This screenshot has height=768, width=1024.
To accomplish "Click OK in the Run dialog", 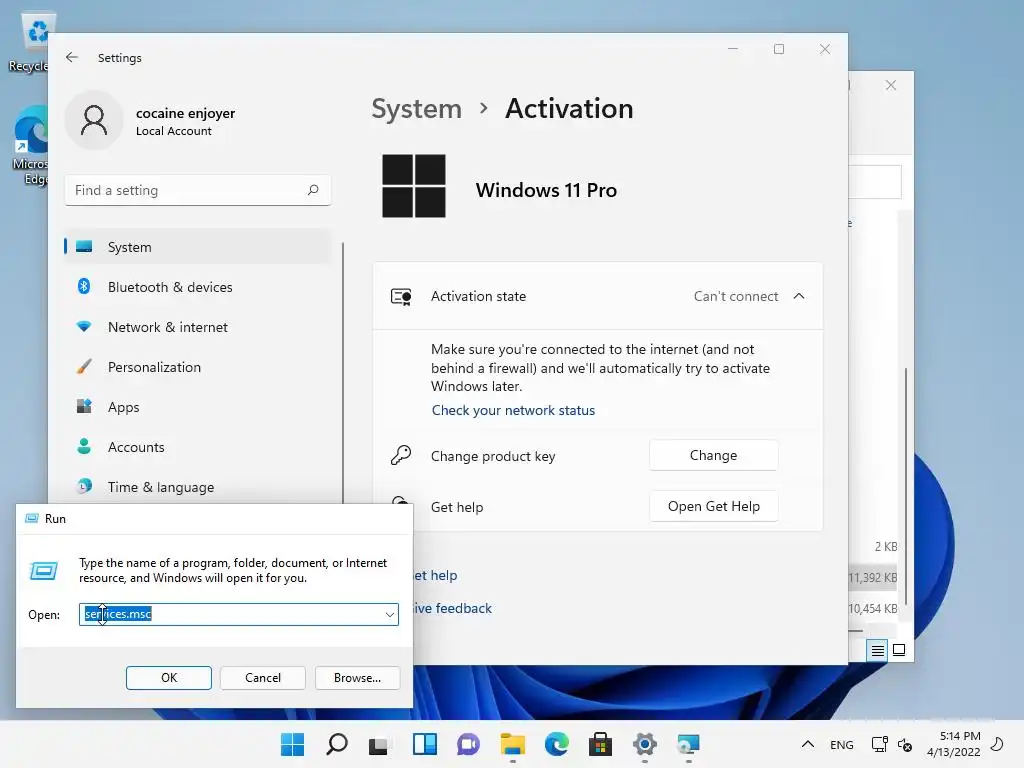I will click(x=168, y=678).
